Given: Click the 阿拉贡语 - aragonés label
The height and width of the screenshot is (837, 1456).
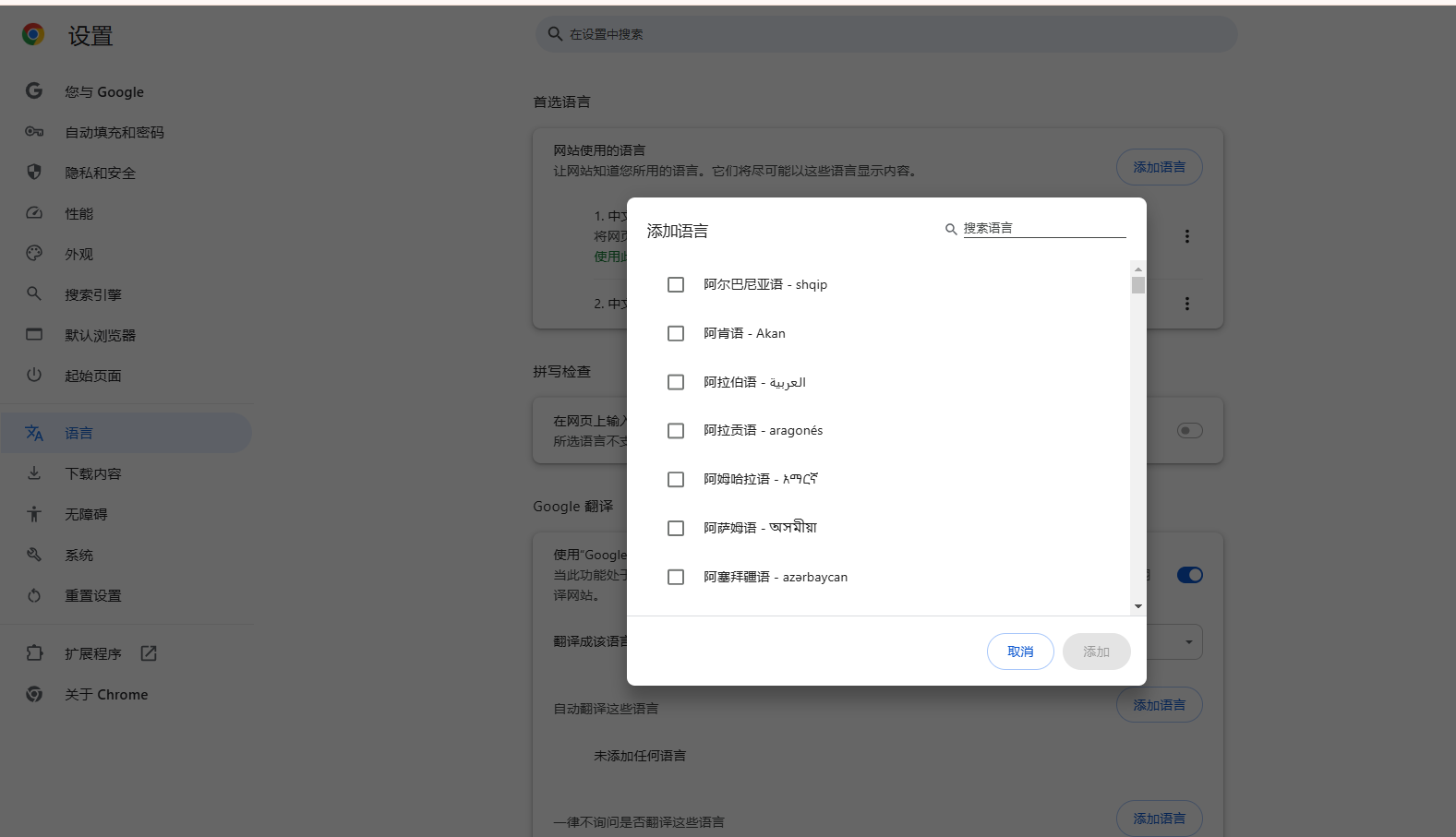Looking at the screenshot, I should click(763, 430).
